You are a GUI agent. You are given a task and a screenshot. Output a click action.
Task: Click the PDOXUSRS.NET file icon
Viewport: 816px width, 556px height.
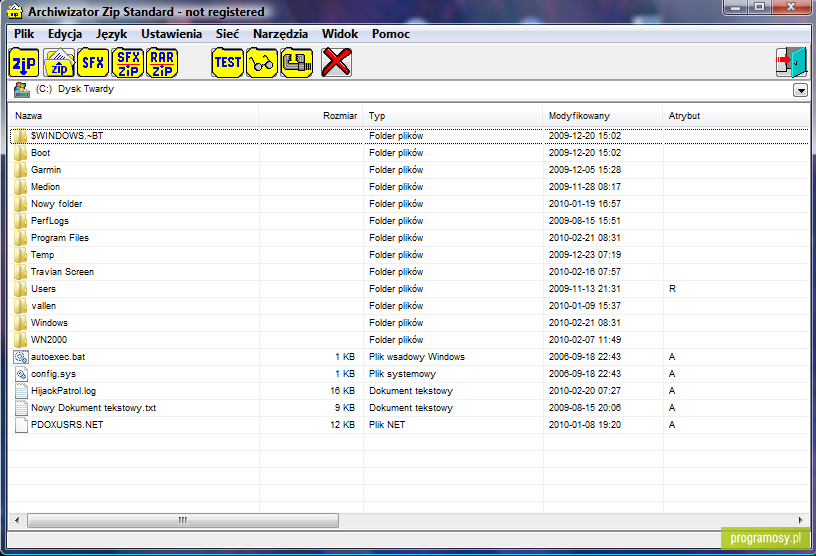pyautogui.click(x=21, y=425)
